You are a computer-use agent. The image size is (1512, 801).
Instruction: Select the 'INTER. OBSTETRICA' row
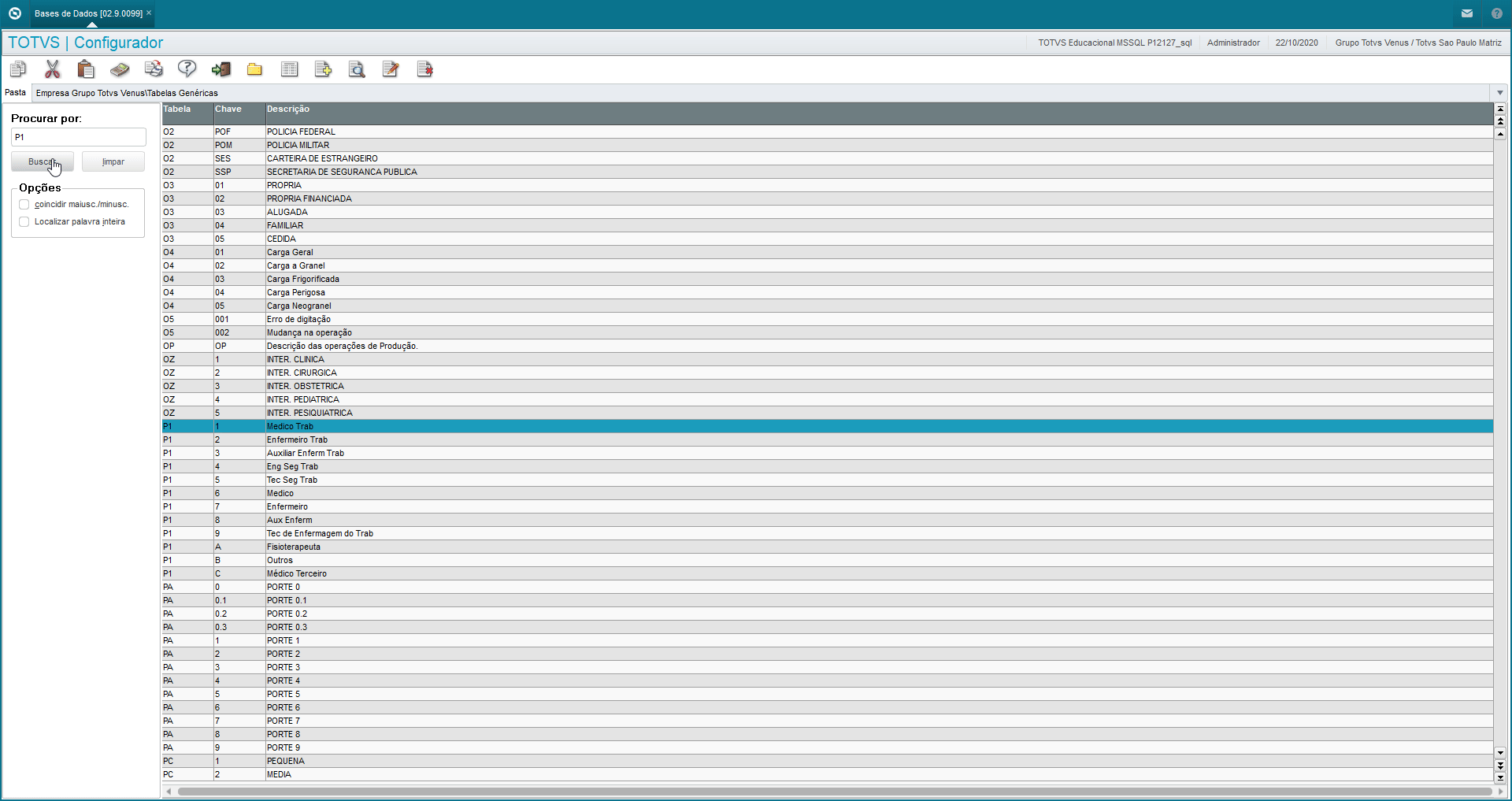click(x=828, y=387)
